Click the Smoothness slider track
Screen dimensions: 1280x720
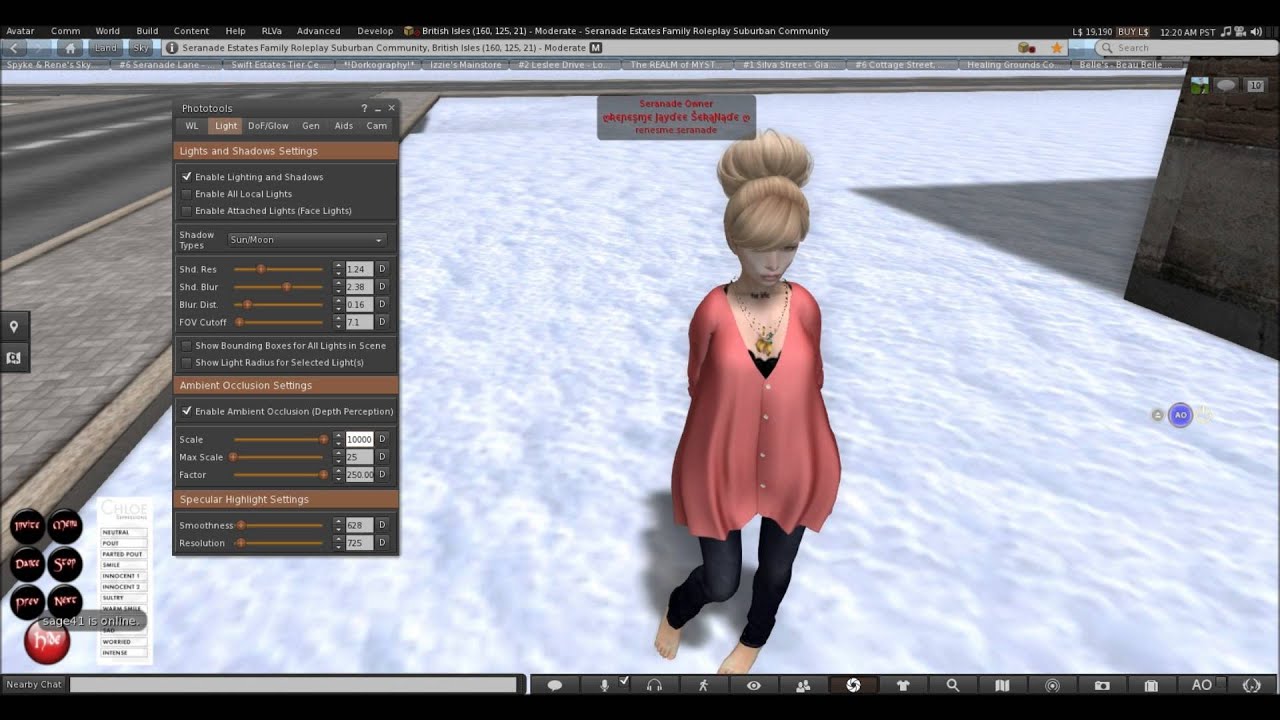279,525
